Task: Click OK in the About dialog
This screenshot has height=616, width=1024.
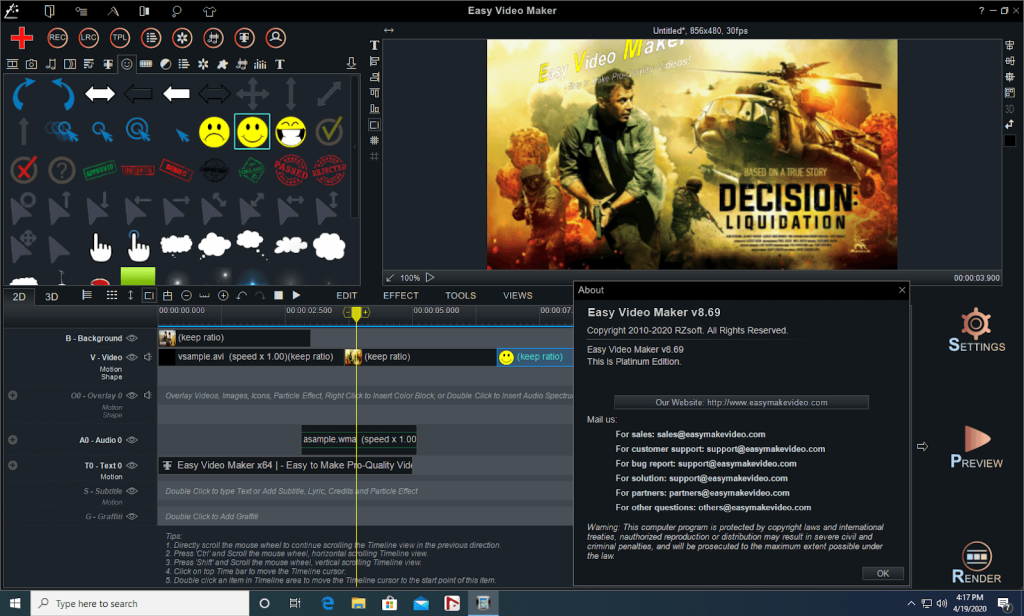Action: (882, 573)
